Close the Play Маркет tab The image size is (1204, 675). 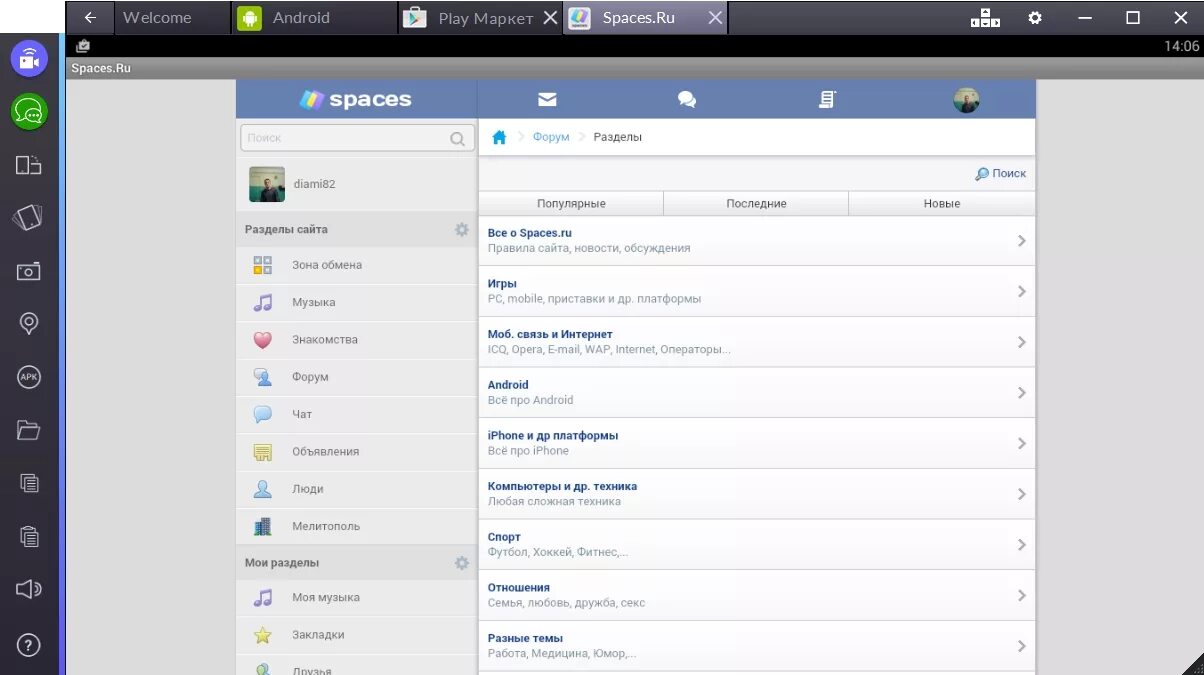point(550,18)
